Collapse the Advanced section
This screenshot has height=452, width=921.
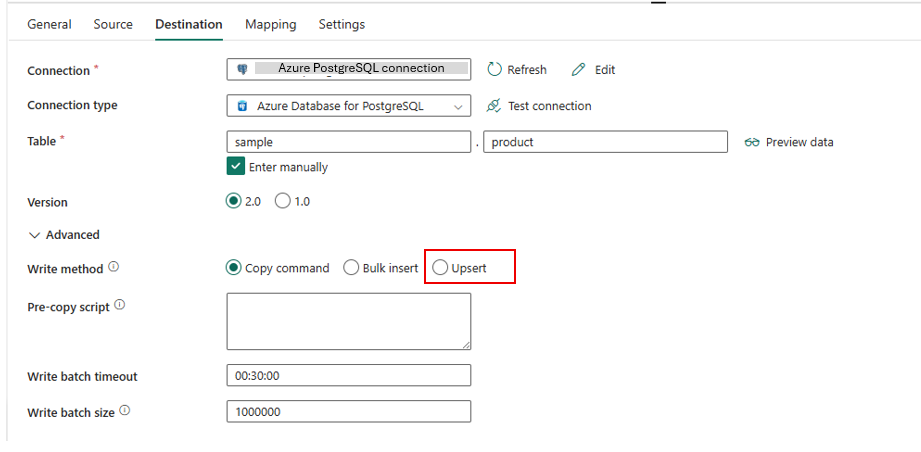pos(64,235)
